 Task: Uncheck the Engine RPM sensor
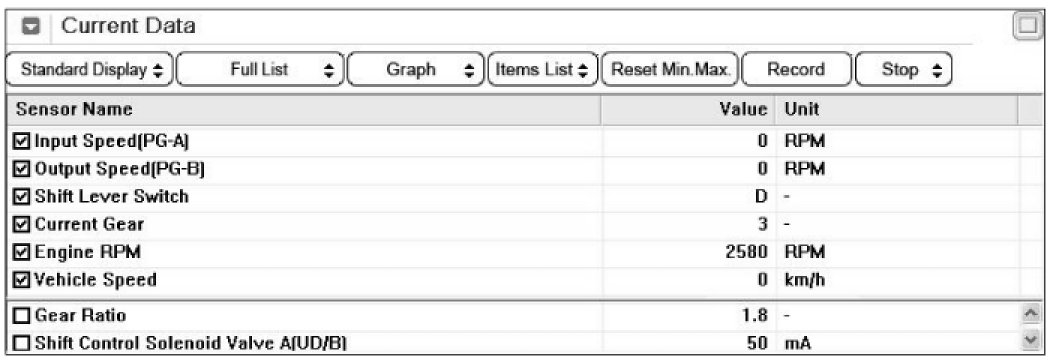[x=22, y=252]
